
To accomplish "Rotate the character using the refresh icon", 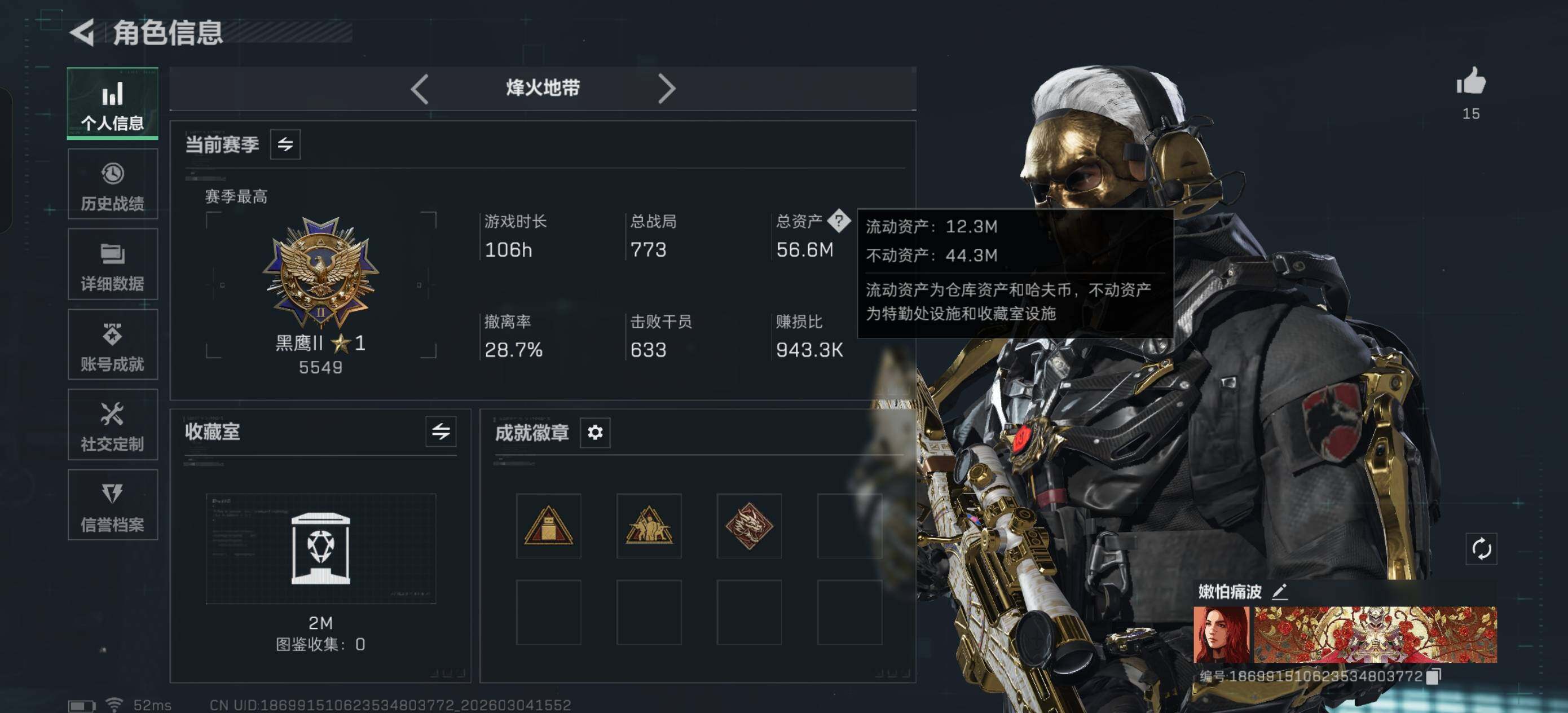I will pyautogui.click(x=1481, y=549).
